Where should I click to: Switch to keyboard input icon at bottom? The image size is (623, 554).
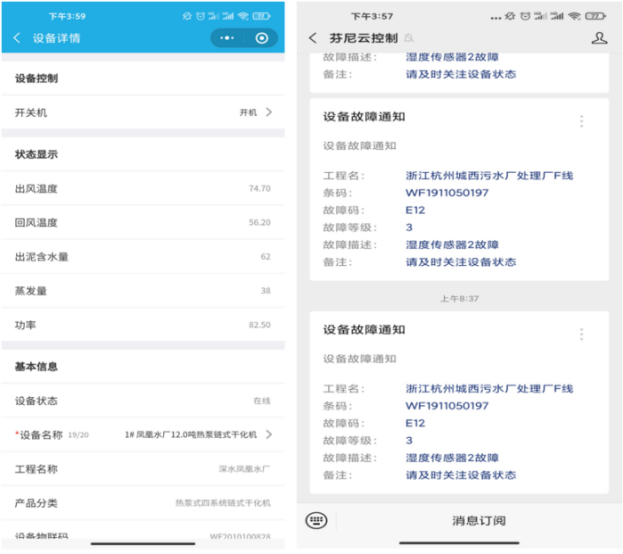click(317, 520)
